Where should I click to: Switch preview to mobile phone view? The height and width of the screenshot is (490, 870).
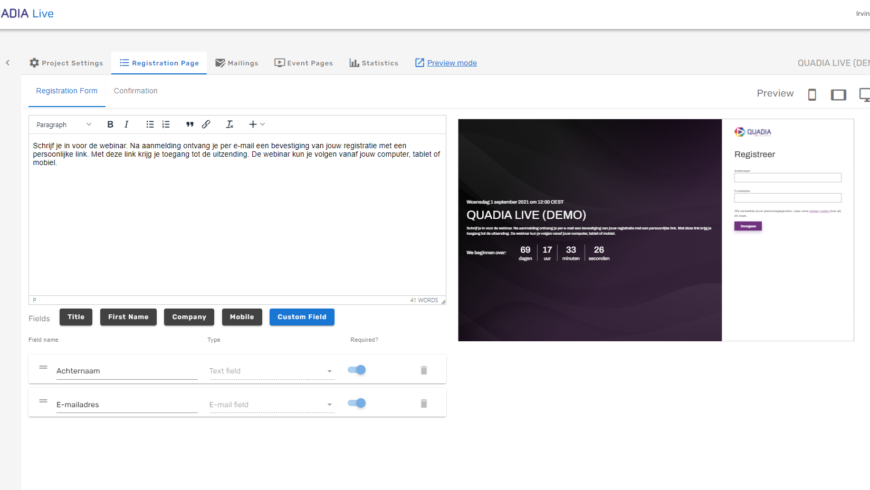point(812,95)
